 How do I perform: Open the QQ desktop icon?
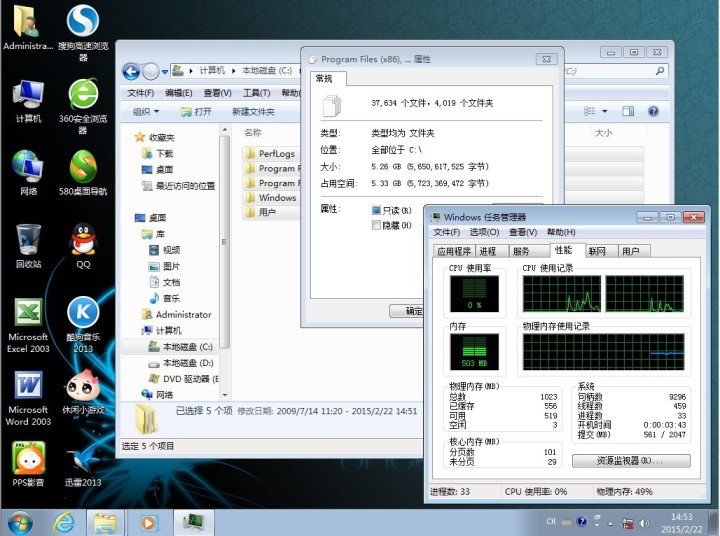[x=83, y=241]
